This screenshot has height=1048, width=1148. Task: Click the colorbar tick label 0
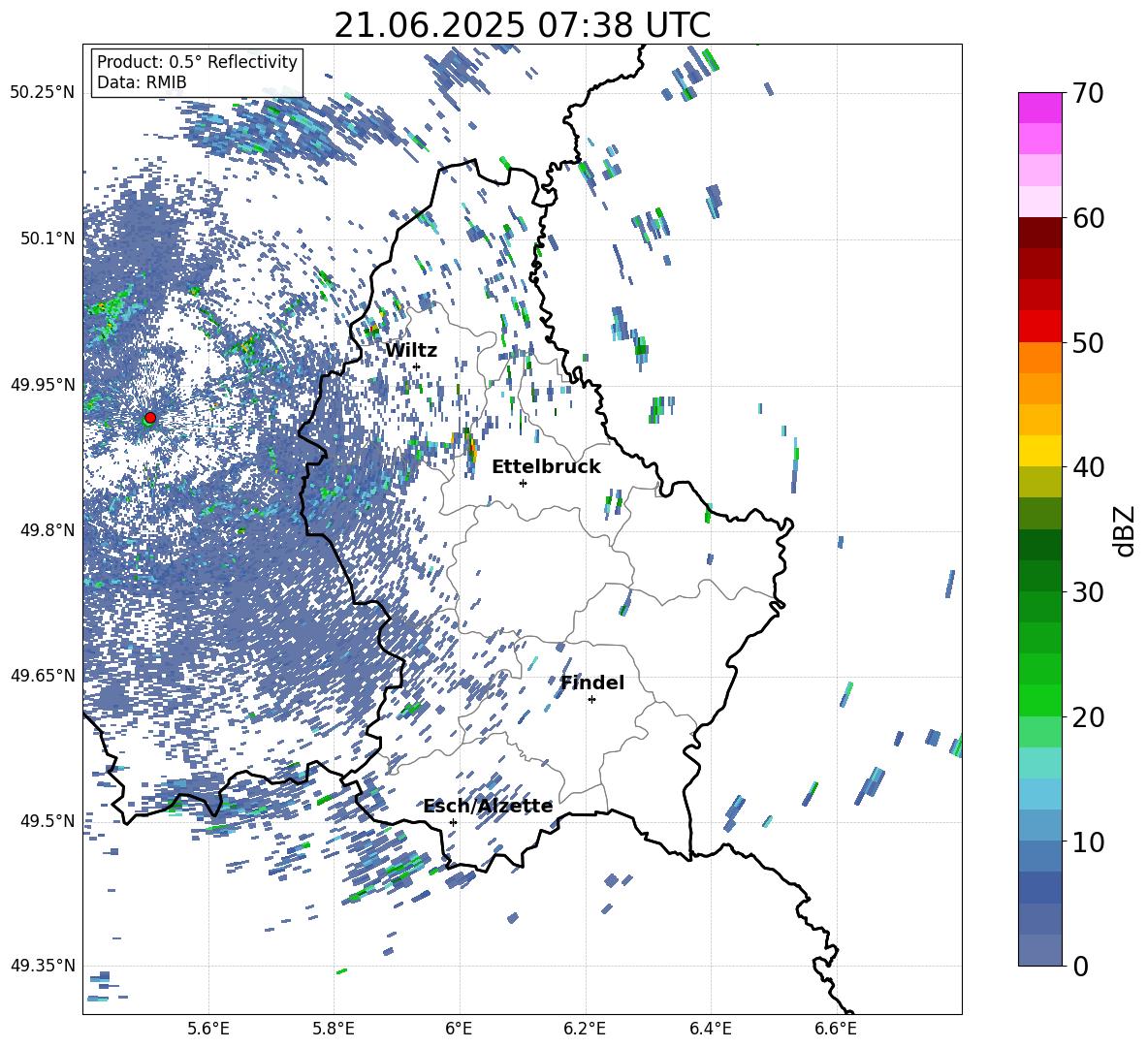coord(1080,967)
